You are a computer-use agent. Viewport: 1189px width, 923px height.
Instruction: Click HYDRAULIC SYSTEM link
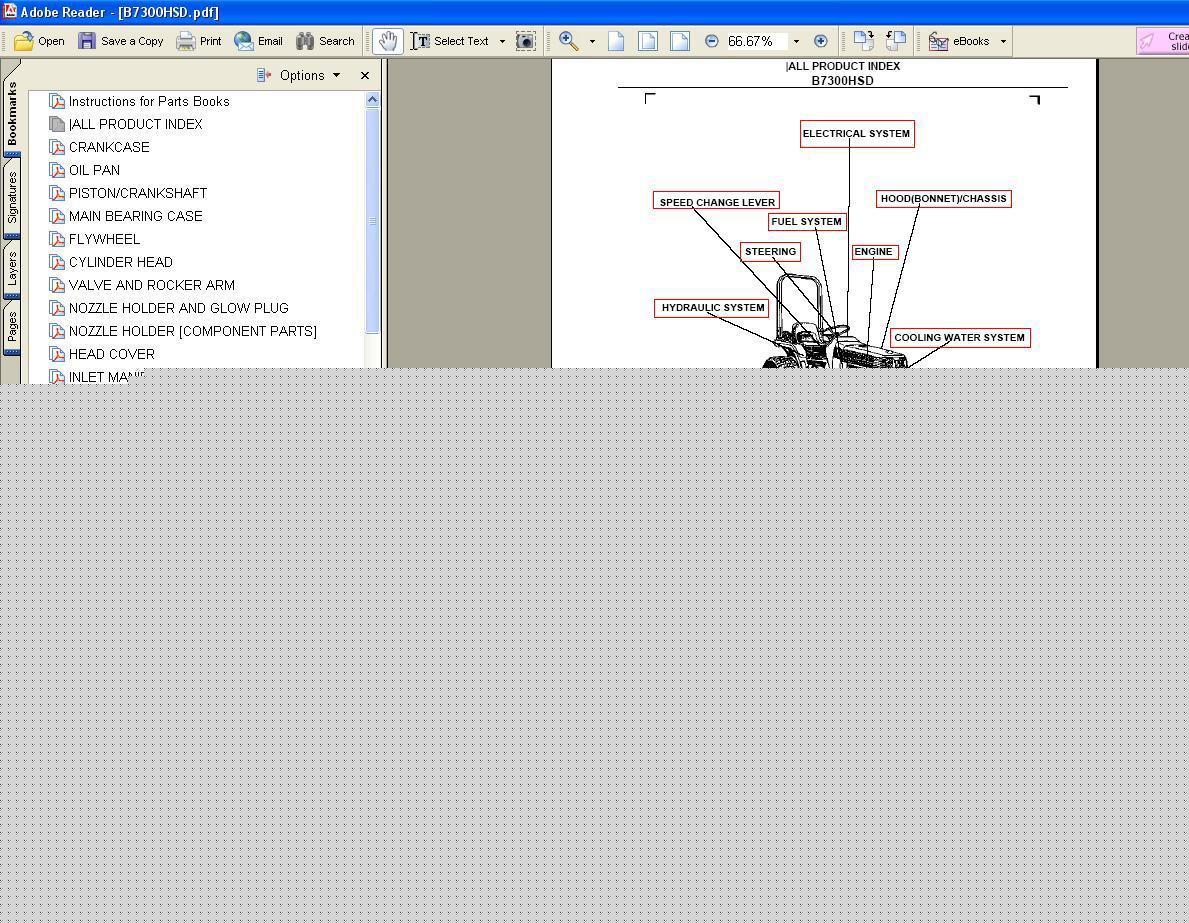(712, 308)
